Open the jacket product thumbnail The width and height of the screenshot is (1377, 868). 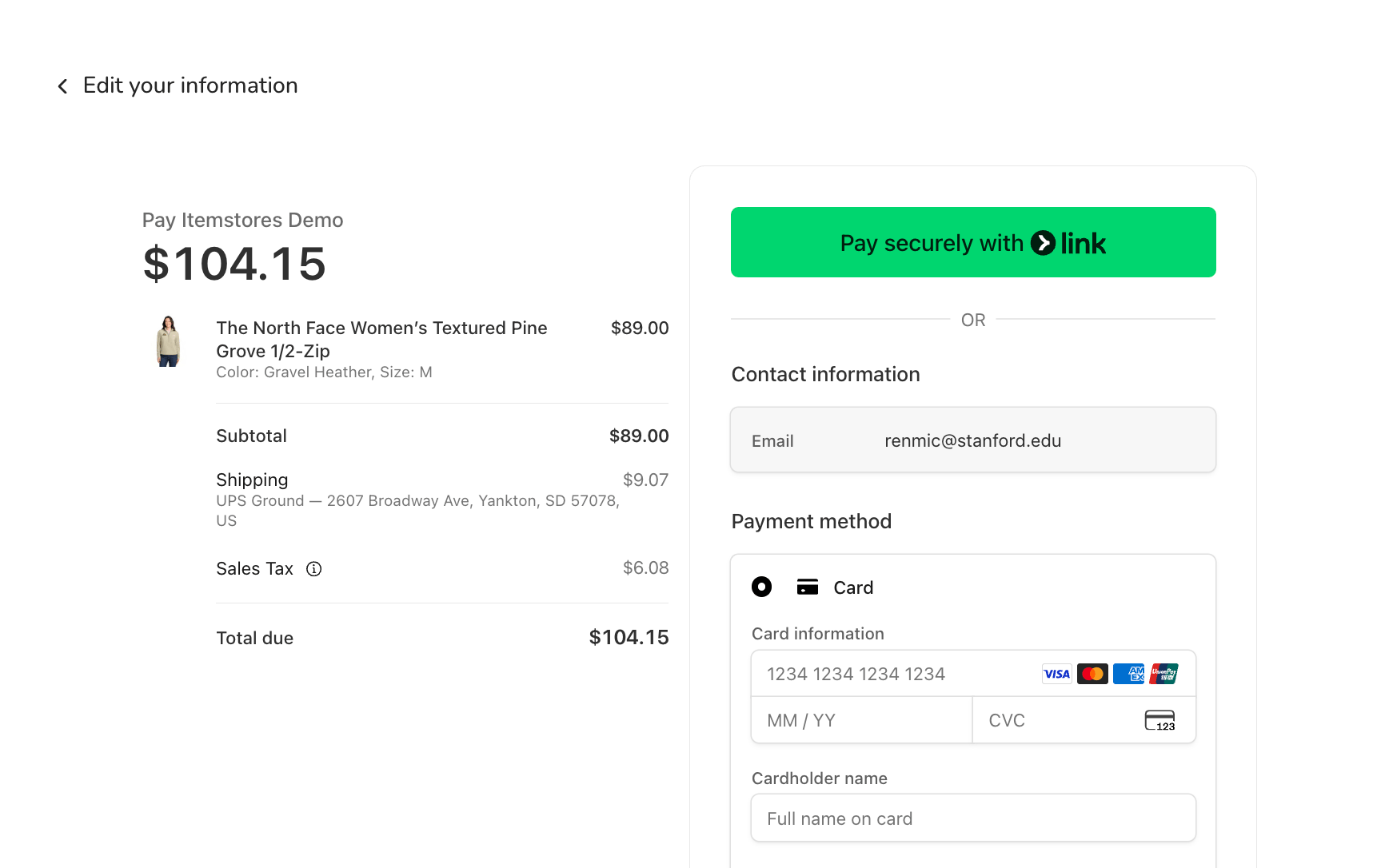pyautogui.click(x=168, y=341)
